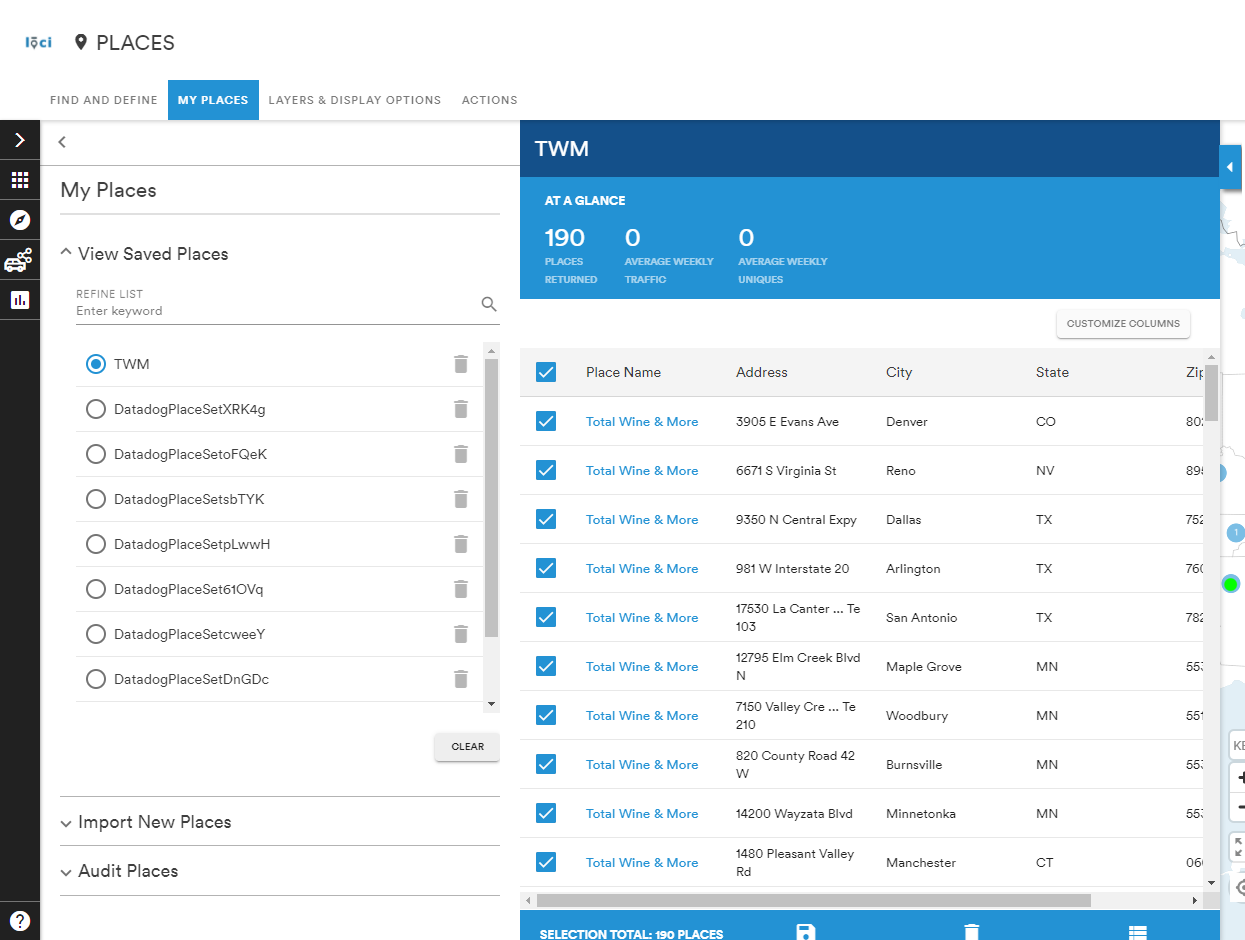
Task: Collapse the View Saved Places section
Action: pyautogui.click(x=145, y=254)
